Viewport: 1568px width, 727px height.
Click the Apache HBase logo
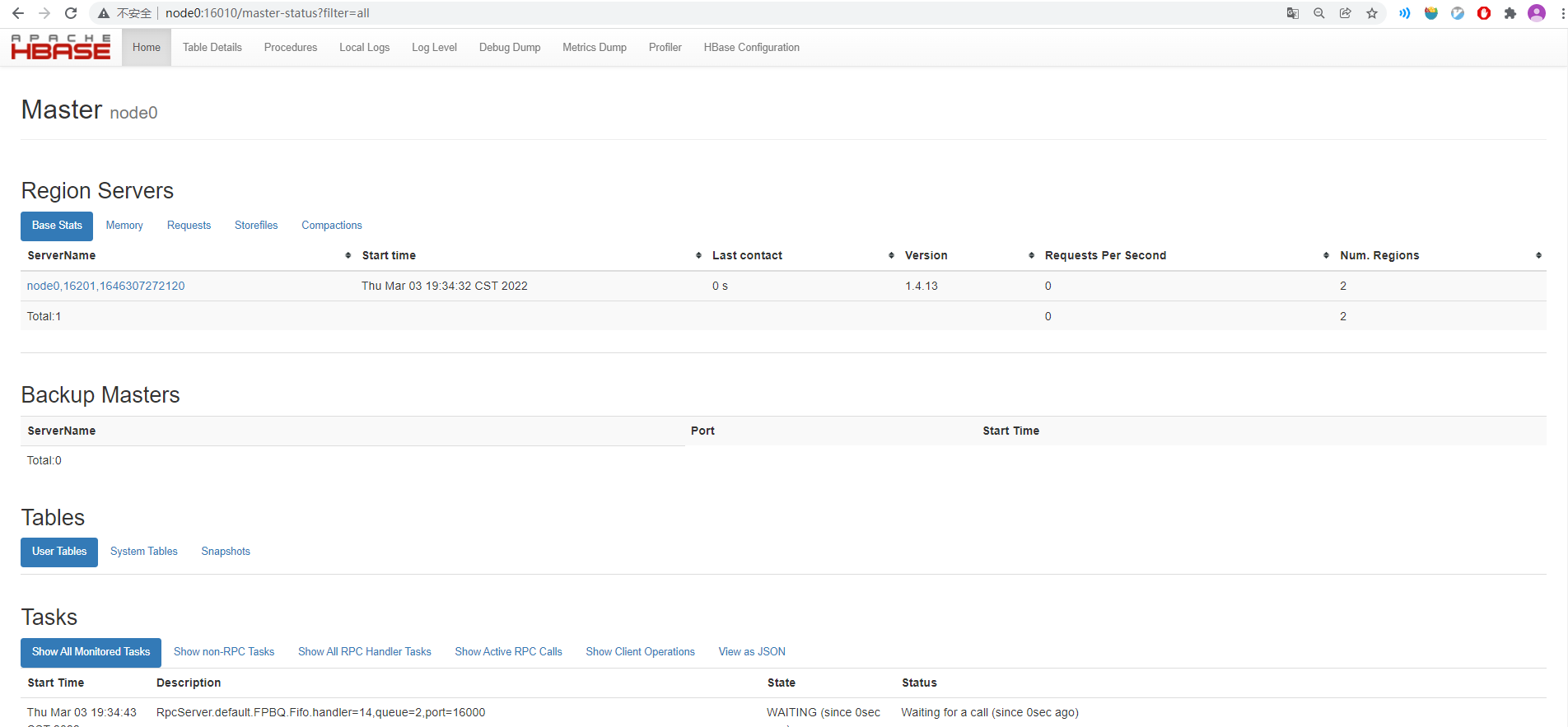(61, 47)
